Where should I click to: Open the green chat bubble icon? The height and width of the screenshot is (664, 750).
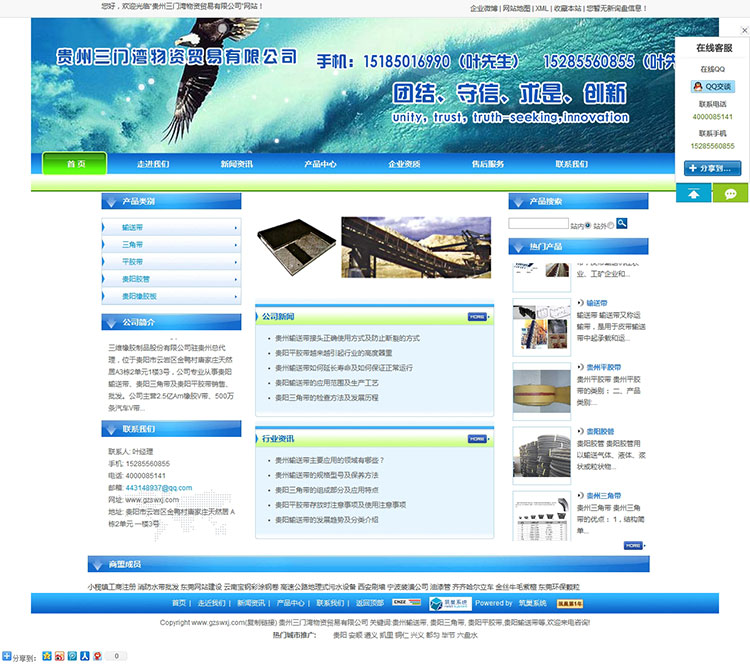[x=730, y=194]
